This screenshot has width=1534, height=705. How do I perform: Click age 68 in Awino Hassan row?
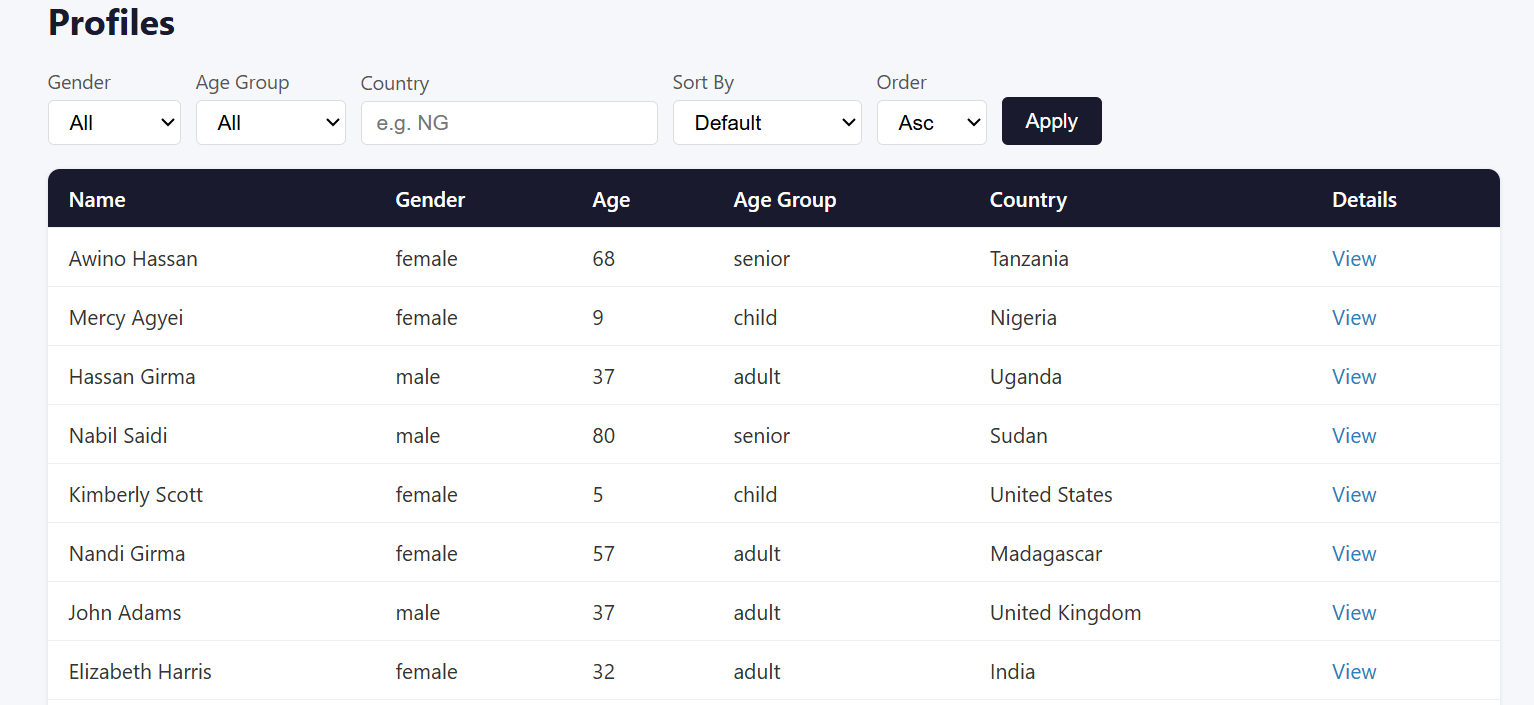pos(603,259)
